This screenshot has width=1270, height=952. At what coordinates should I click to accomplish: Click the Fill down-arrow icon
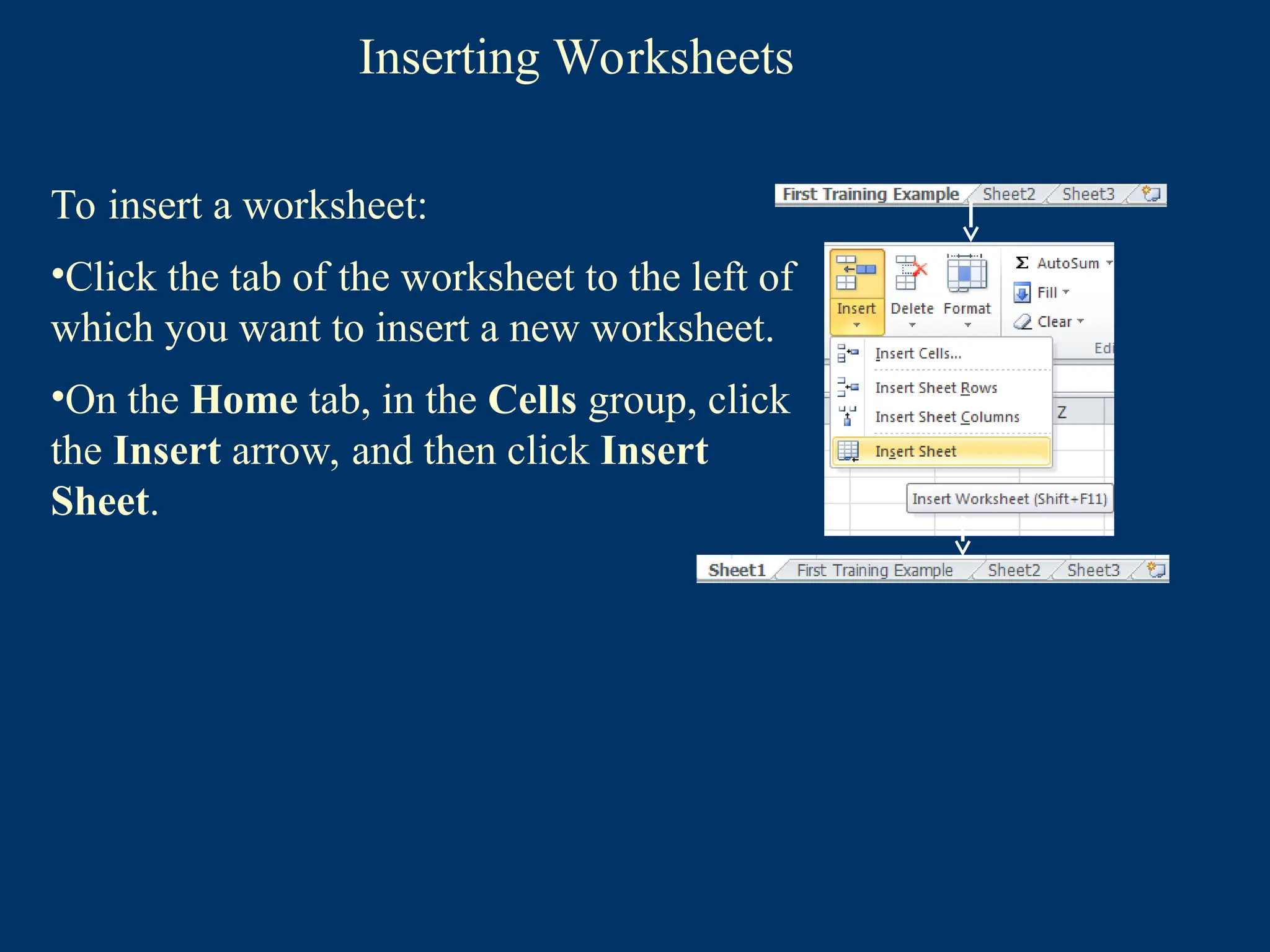click(1022, 292)
